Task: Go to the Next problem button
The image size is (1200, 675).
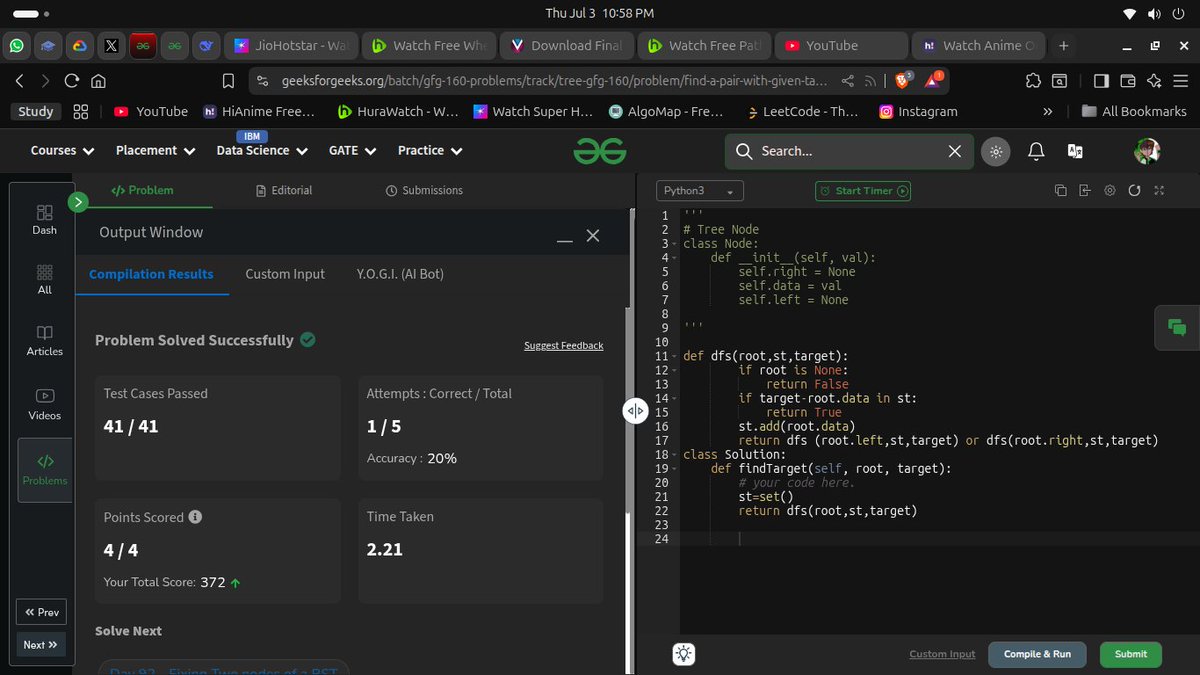Action: click(x=41, y=645)
